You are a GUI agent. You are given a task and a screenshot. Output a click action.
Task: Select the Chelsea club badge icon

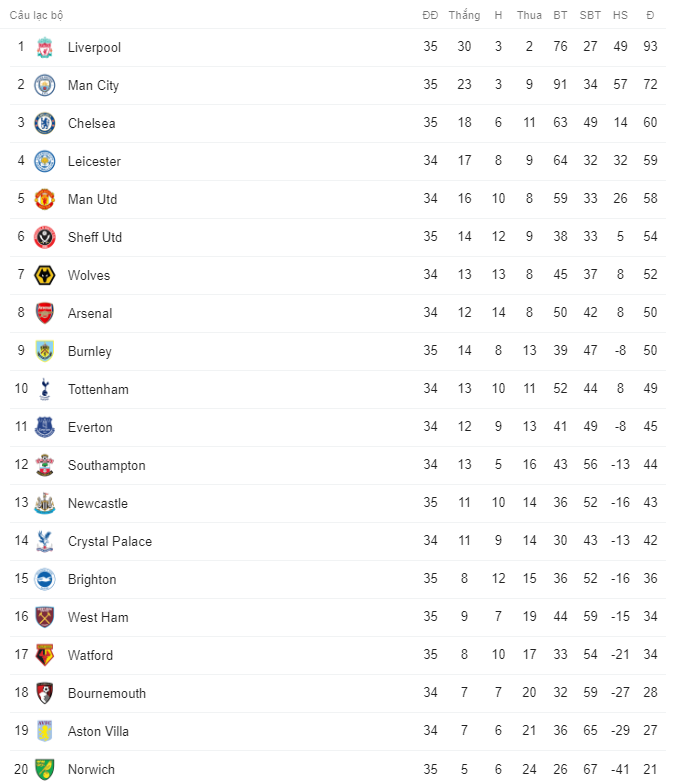tap(44, 123)
